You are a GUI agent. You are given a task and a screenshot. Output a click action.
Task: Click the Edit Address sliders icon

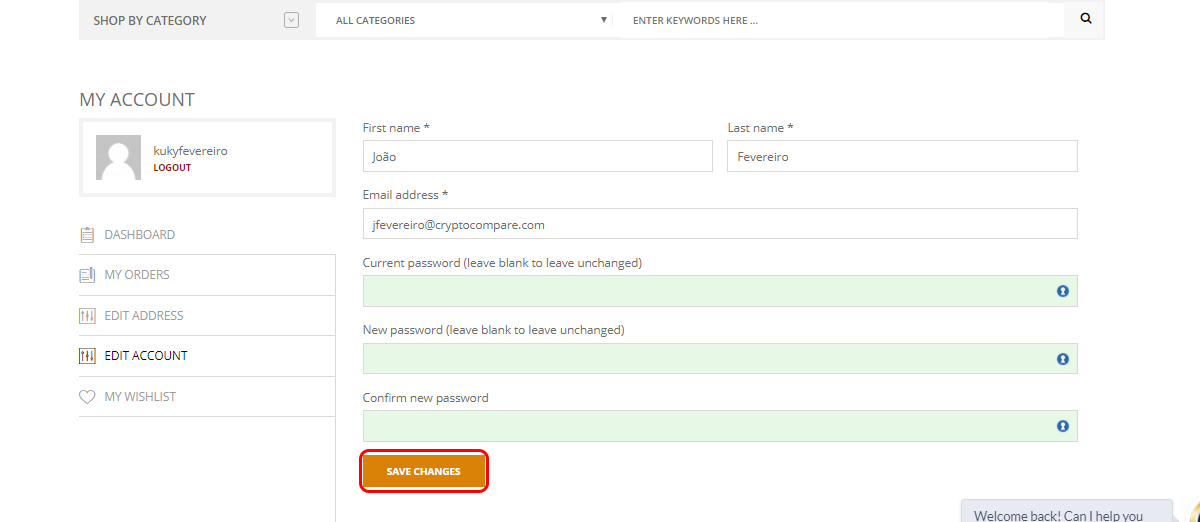point(87,316)
